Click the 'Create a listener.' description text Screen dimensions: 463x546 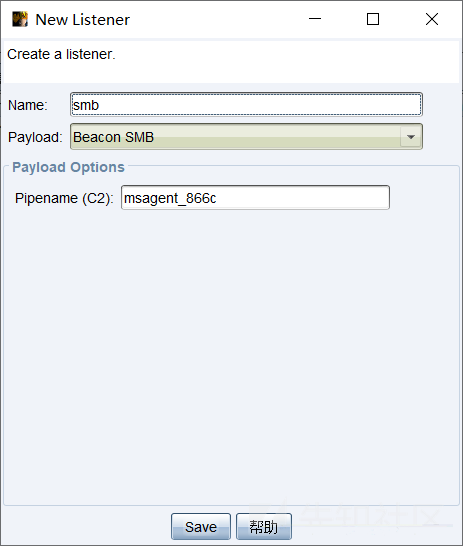click(61, 54)
